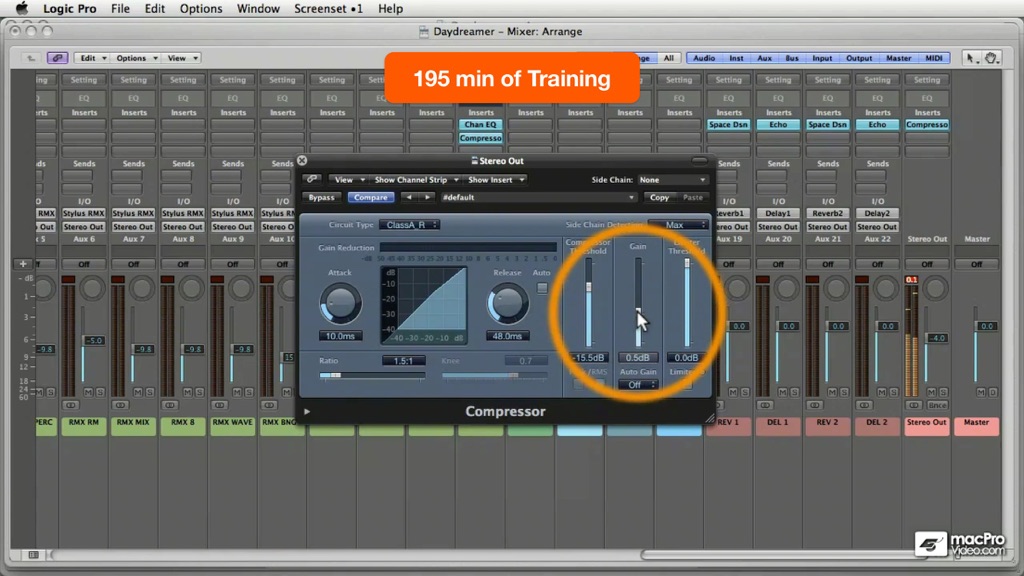1024x576 pixels.
Task: Solo the RMX MIX channel strip
Action: point(150,392)
